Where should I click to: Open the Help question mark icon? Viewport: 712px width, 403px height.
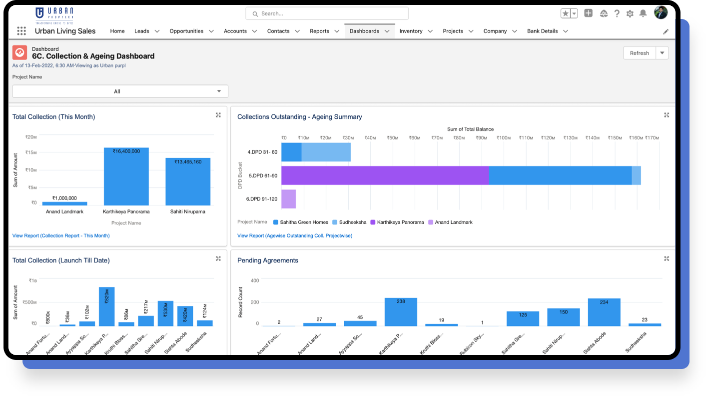tap(616, 13)
